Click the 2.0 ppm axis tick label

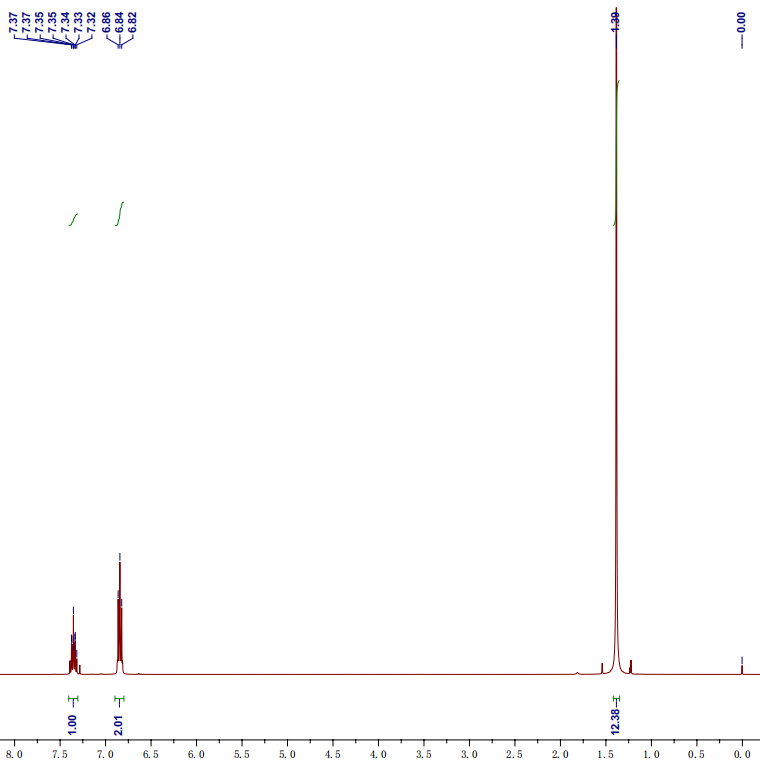coord(560,752)
